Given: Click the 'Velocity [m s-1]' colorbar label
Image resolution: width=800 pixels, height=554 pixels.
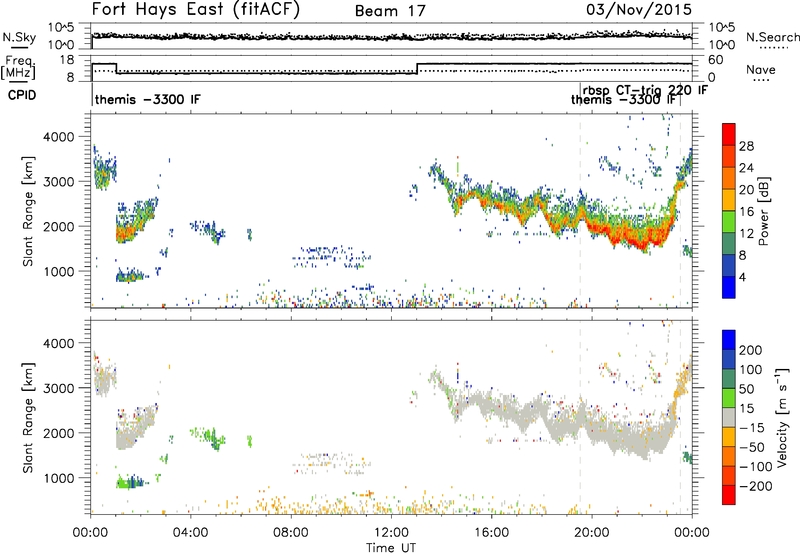Looking at the screenshot, I should [781, 417].
